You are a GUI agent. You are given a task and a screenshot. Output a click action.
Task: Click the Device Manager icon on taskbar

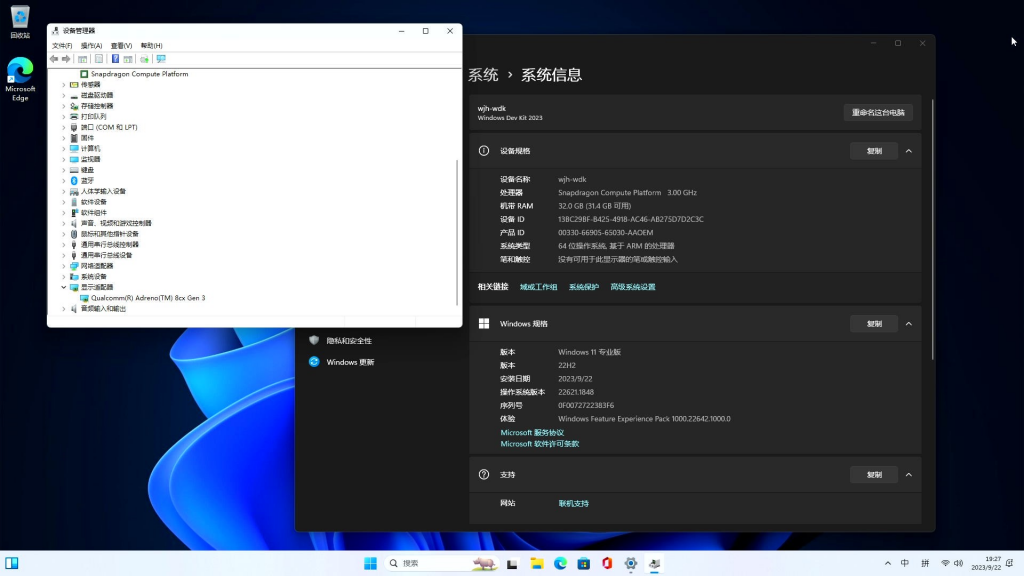click(654, 563)
